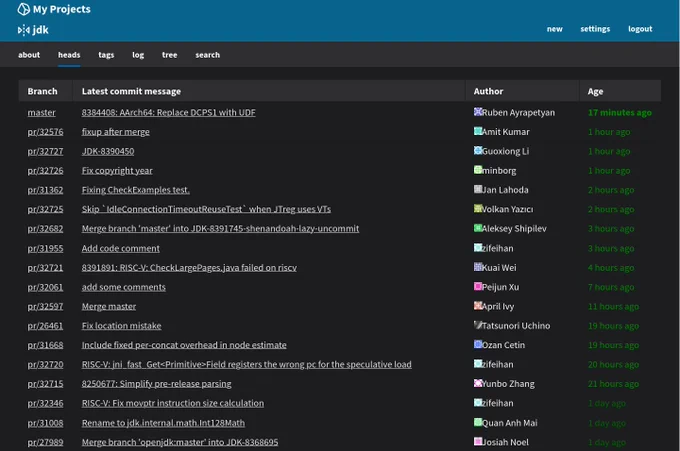Open 'Fix location mistake' commit
The width and height of the screenshot is (680, 451).
[x=121, y=326]
